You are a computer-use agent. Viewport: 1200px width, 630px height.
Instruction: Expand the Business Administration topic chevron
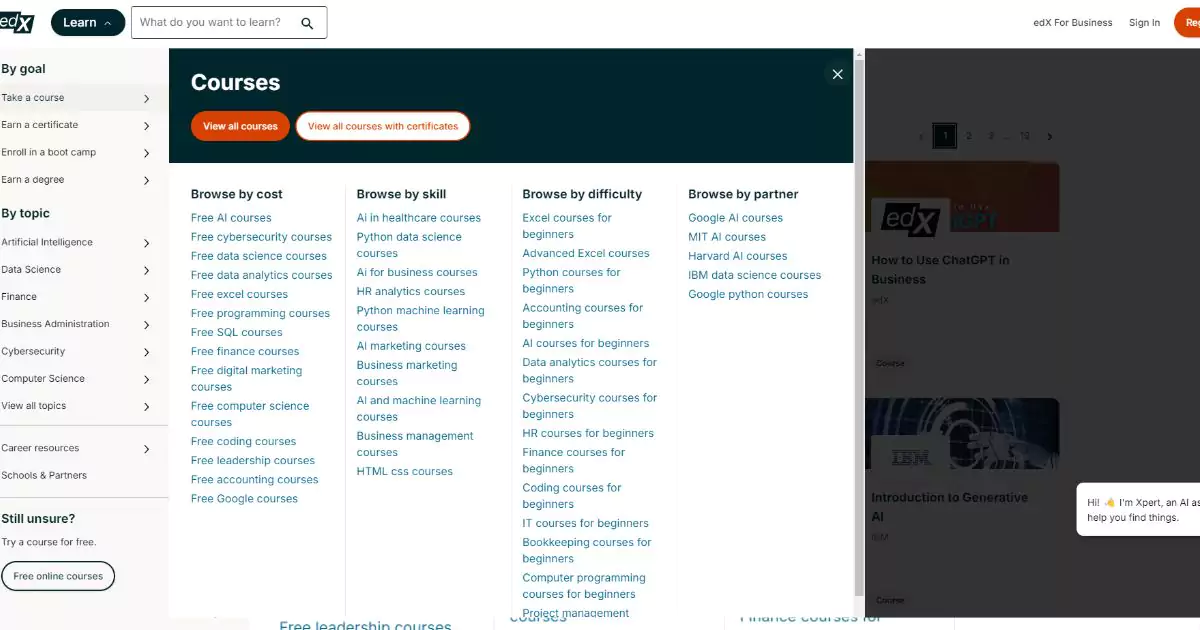[146, 325]
